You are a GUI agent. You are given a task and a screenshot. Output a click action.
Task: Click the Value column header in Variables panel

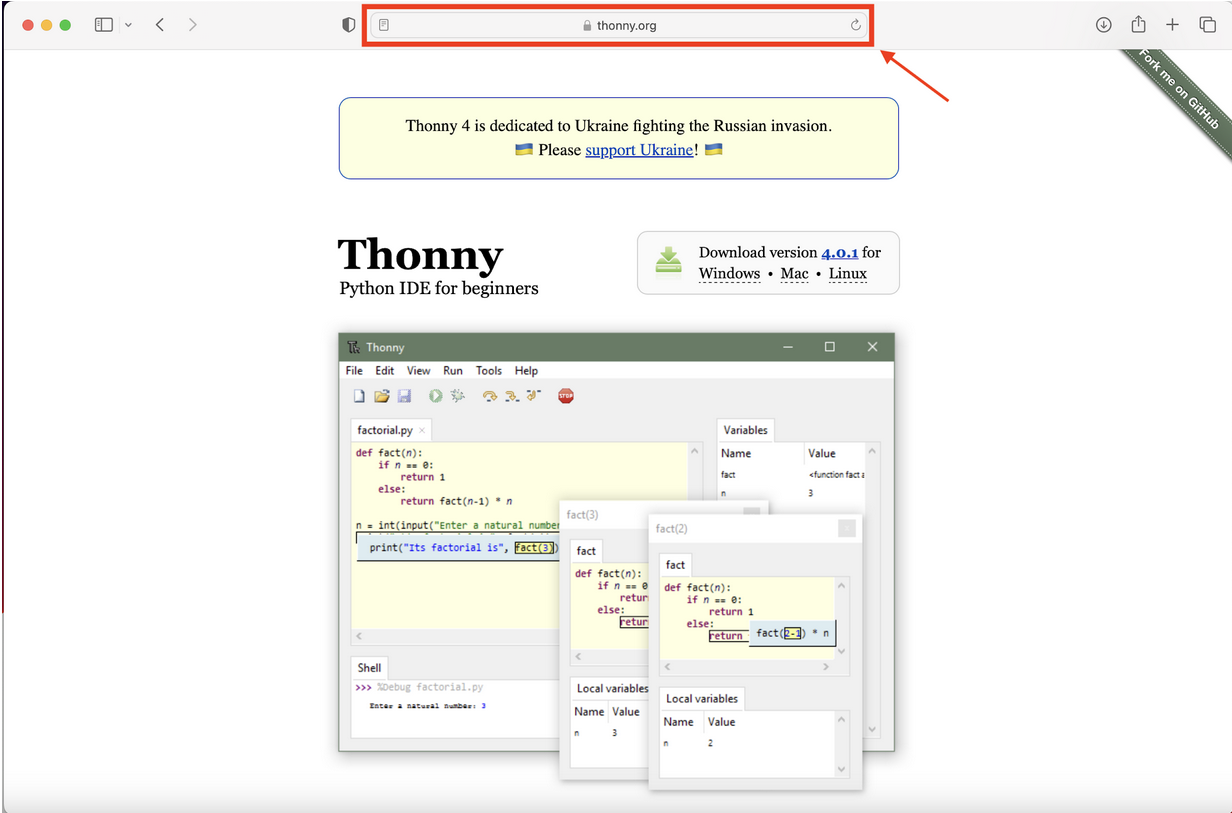click(x=822, y=453)
